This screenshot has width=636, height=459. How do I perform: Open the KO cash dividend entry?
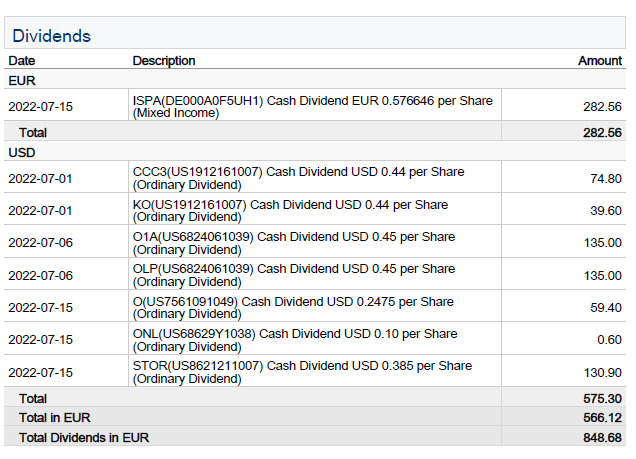pyautogui.click(x=290, y=210)
